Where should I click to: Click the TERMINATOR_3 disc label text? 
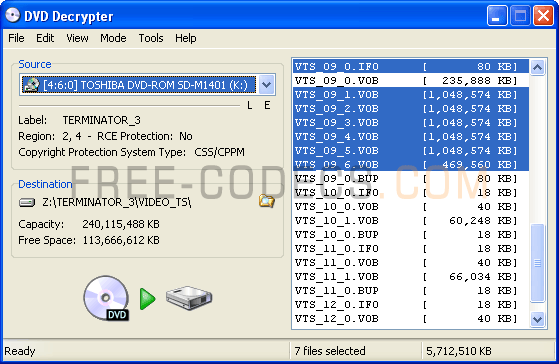(x=102, y=120)
